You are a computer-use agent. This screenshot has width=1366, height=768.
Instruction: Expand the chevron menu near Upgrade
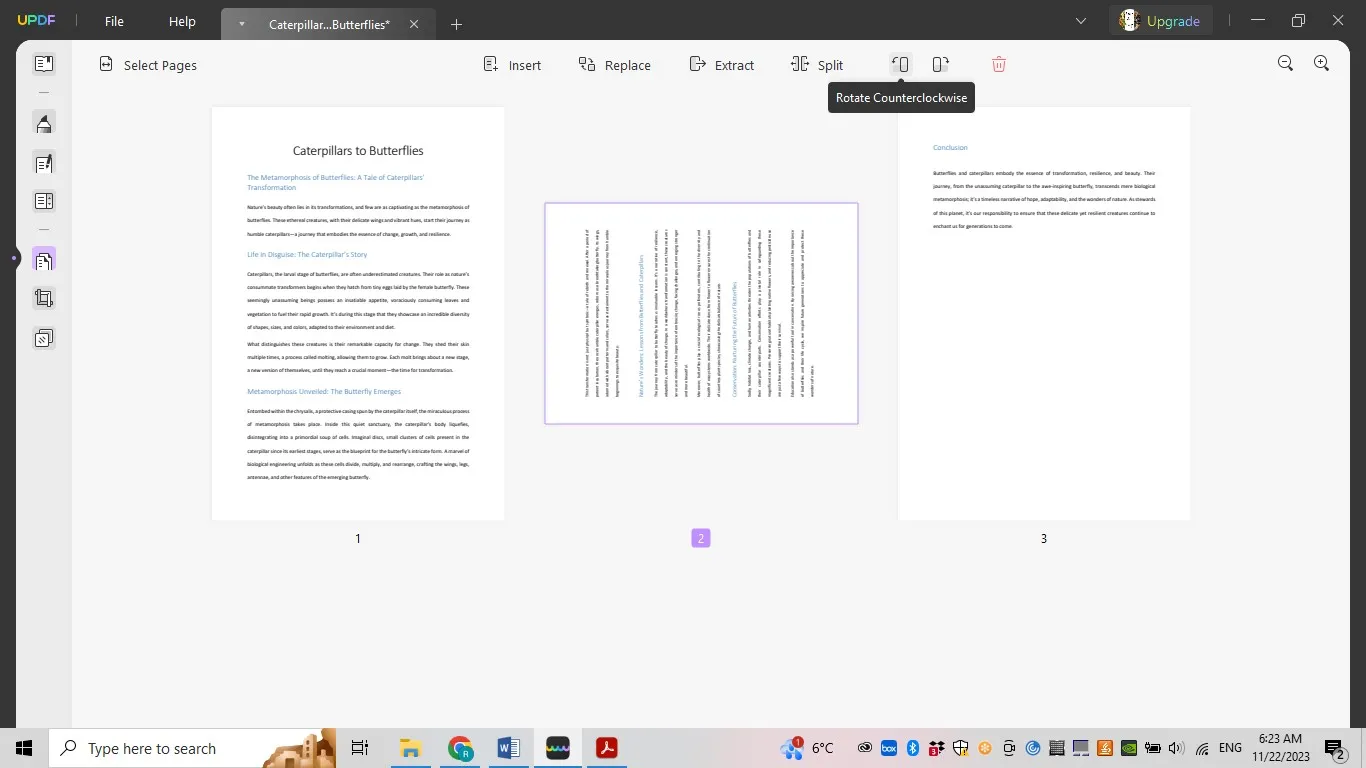[x=1081, y=21]
